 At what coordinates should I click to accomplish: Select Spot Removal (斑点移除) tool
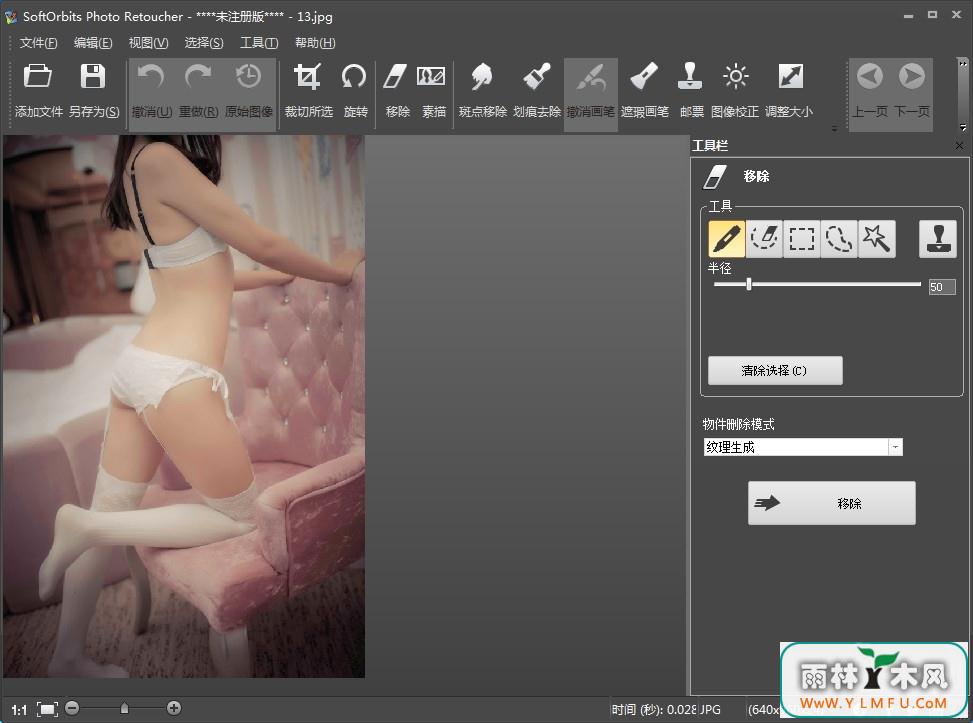click(482, 76)
